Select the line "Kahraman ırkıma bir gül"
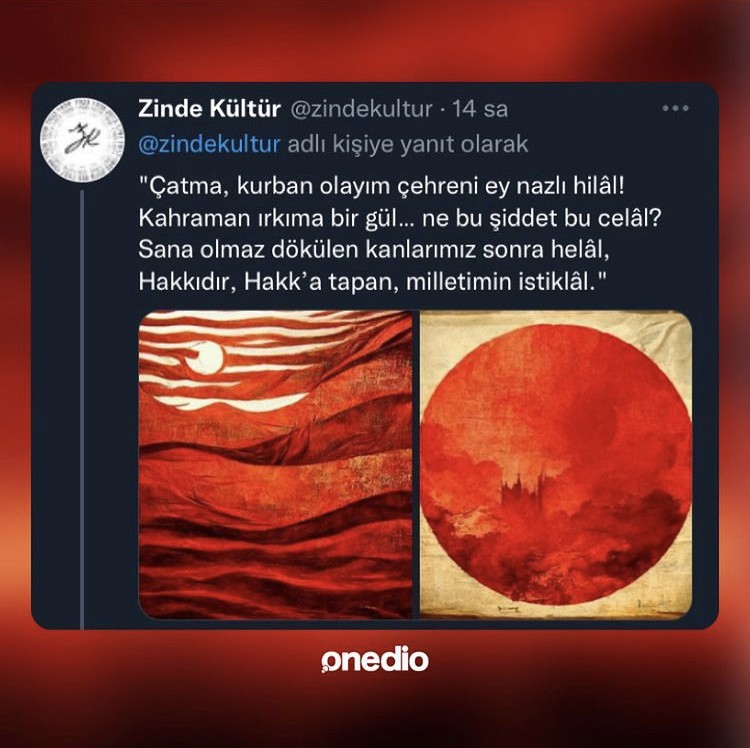The image size is (750, 748). (x=400, y=218)
